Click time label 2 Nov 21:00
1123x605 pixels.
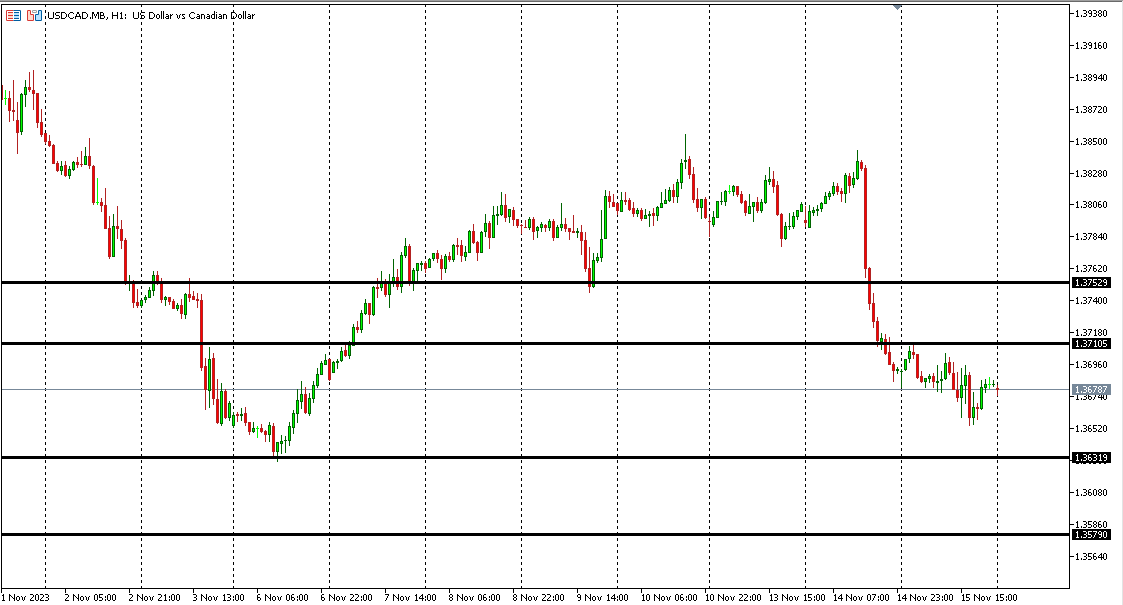click(x=155, y=598)
